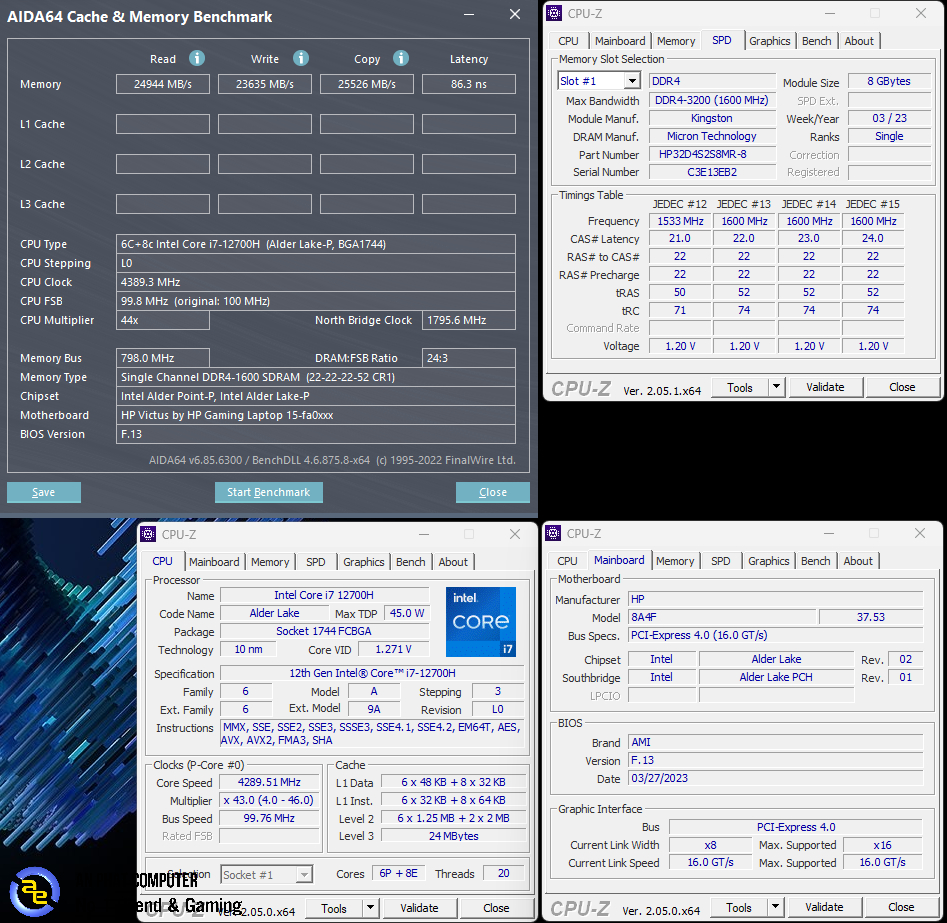947x923 pixels.
Task: Switch to CPU tab in the CPU-Z SPD window
Action: click(568, 41)
